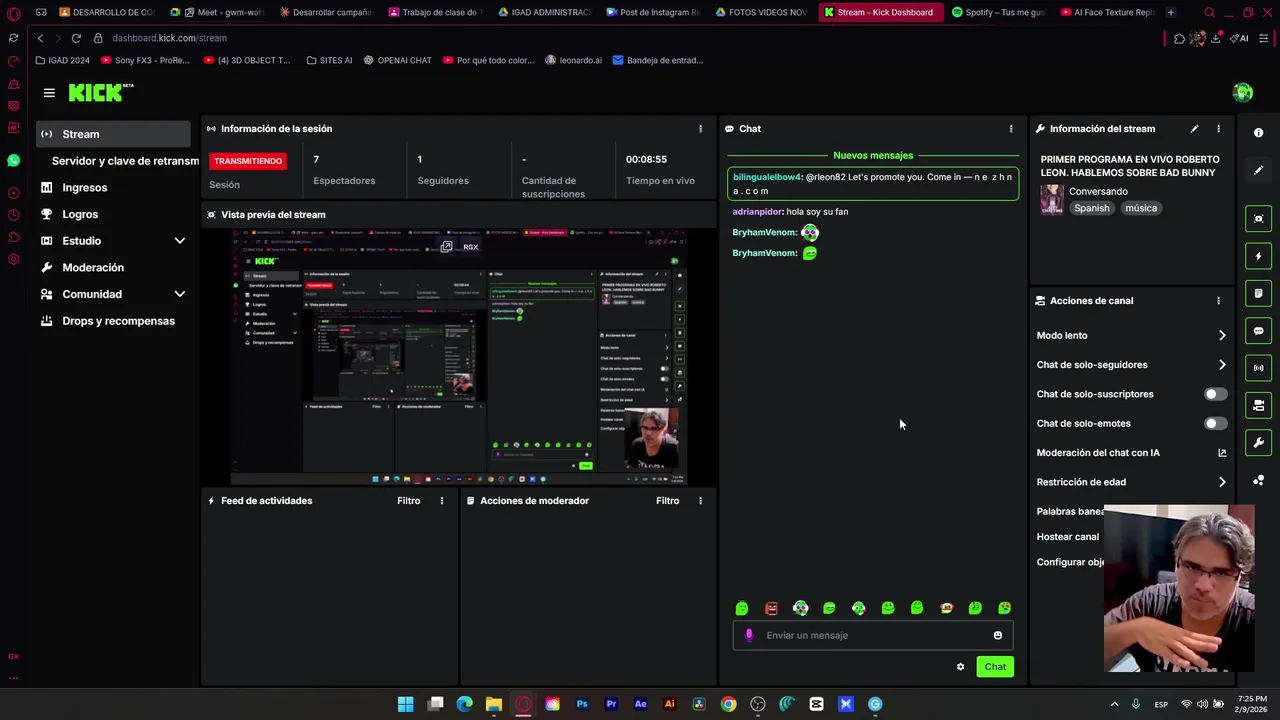Open Chat panel three-dot menu
Viewport: 1280px width, 720px height.
(1011, 128)
